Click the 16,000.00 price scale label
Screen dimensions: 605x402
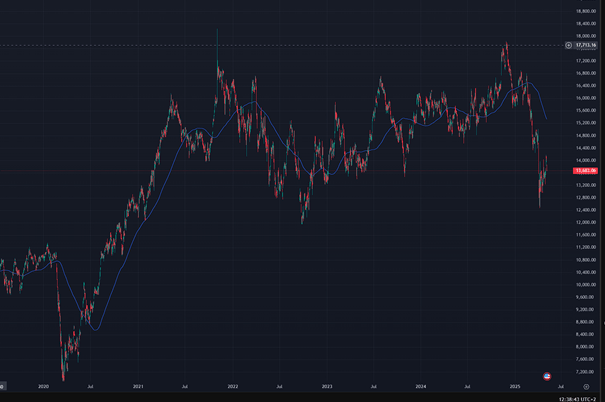click(586, 98)
